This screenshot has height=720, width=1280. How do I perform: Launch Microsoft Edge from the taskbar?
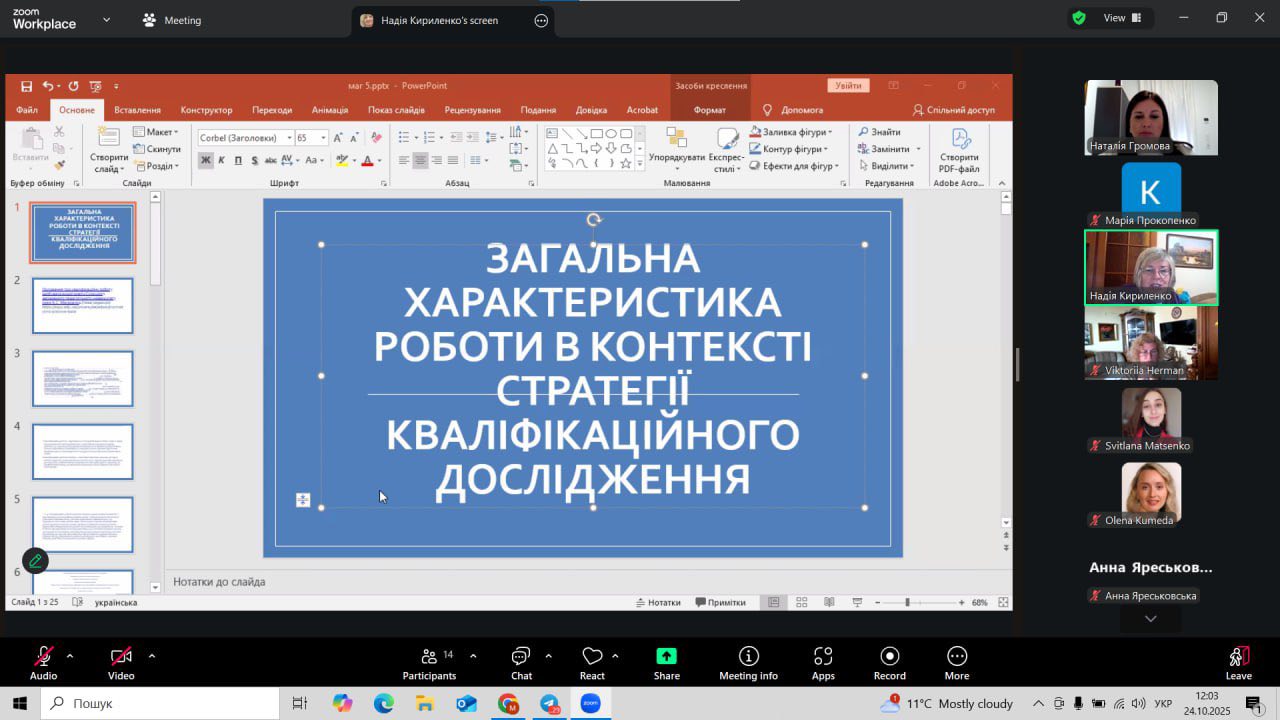384,704
